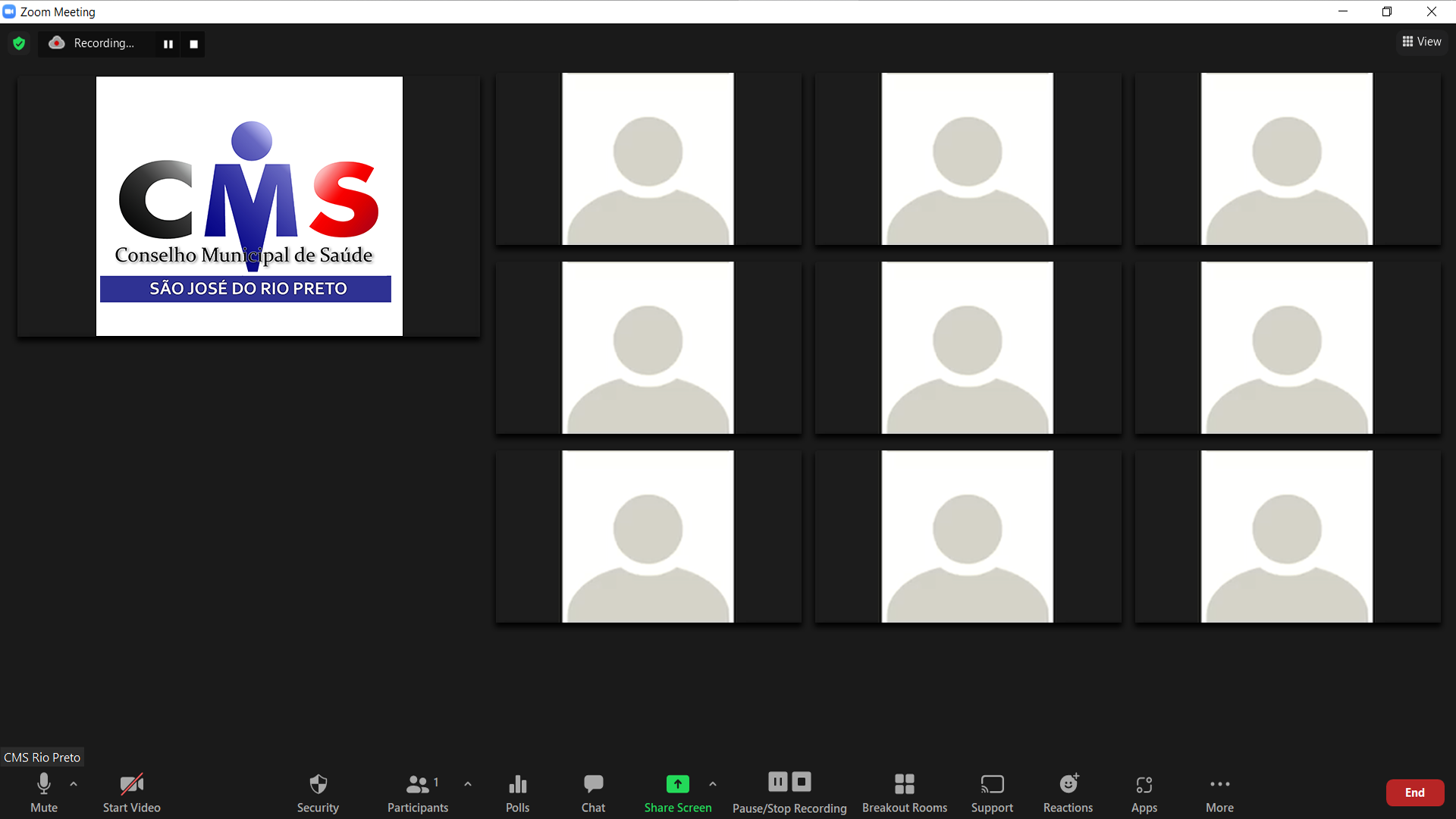Open the More options menu
Screen dimensions: 1456x819
pos(1220,792)
